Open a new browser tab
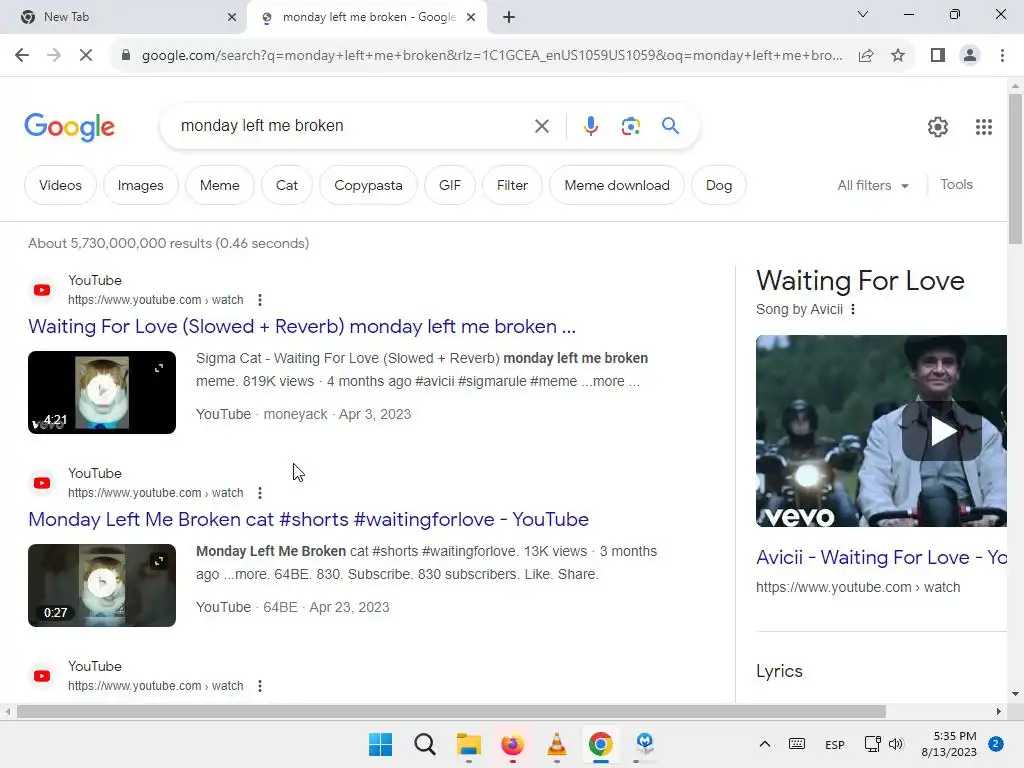 pos(509,18)
